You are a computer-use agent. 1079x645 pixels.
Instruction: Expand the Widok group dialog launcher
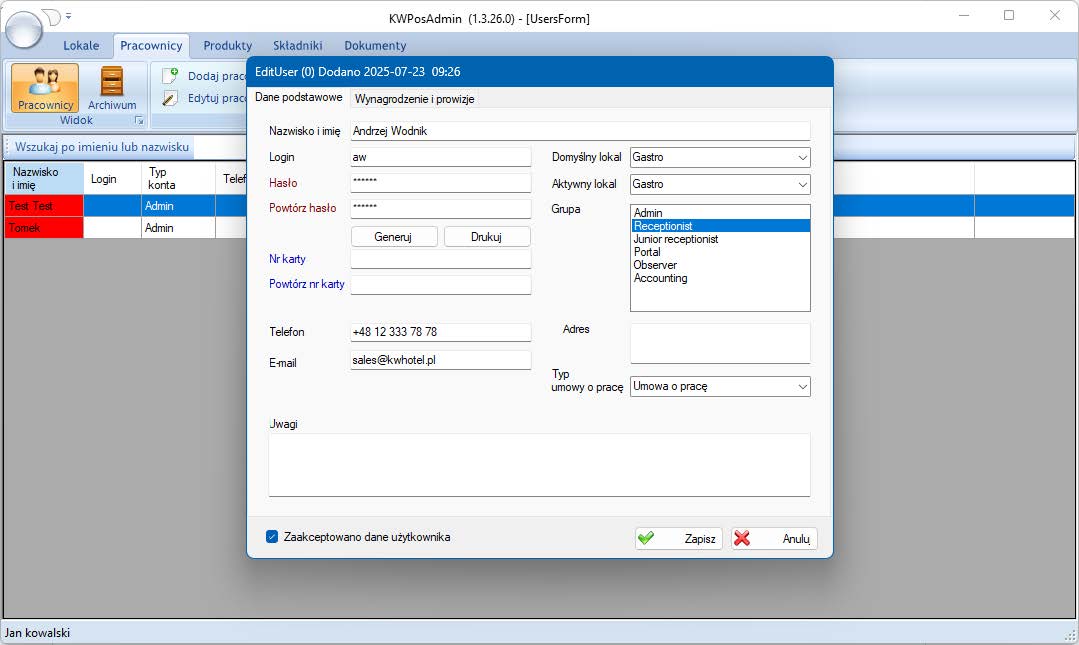coord(139,121)
